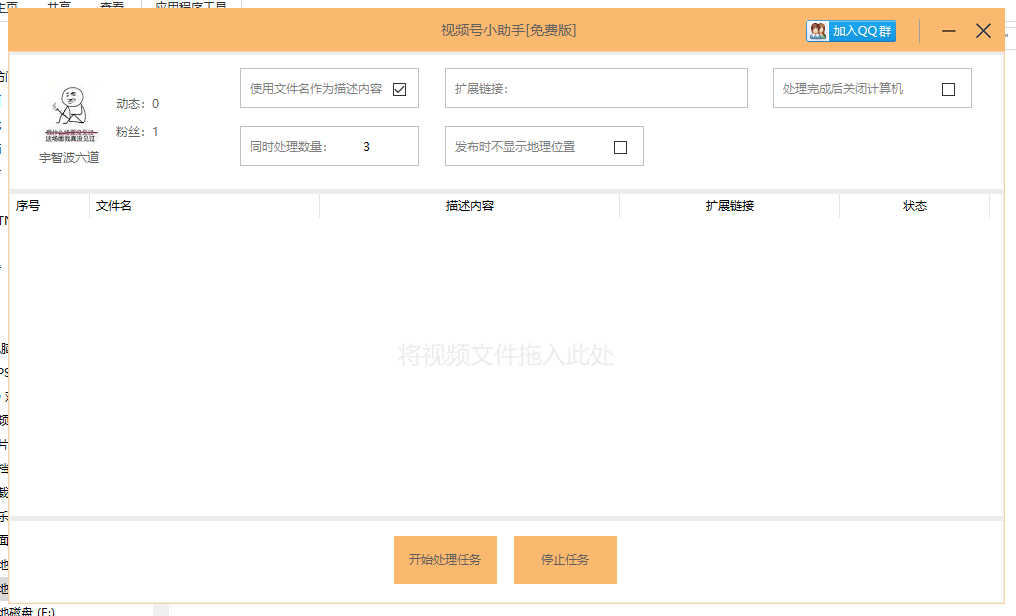Select the 文件名 column header

coord(204,206)
